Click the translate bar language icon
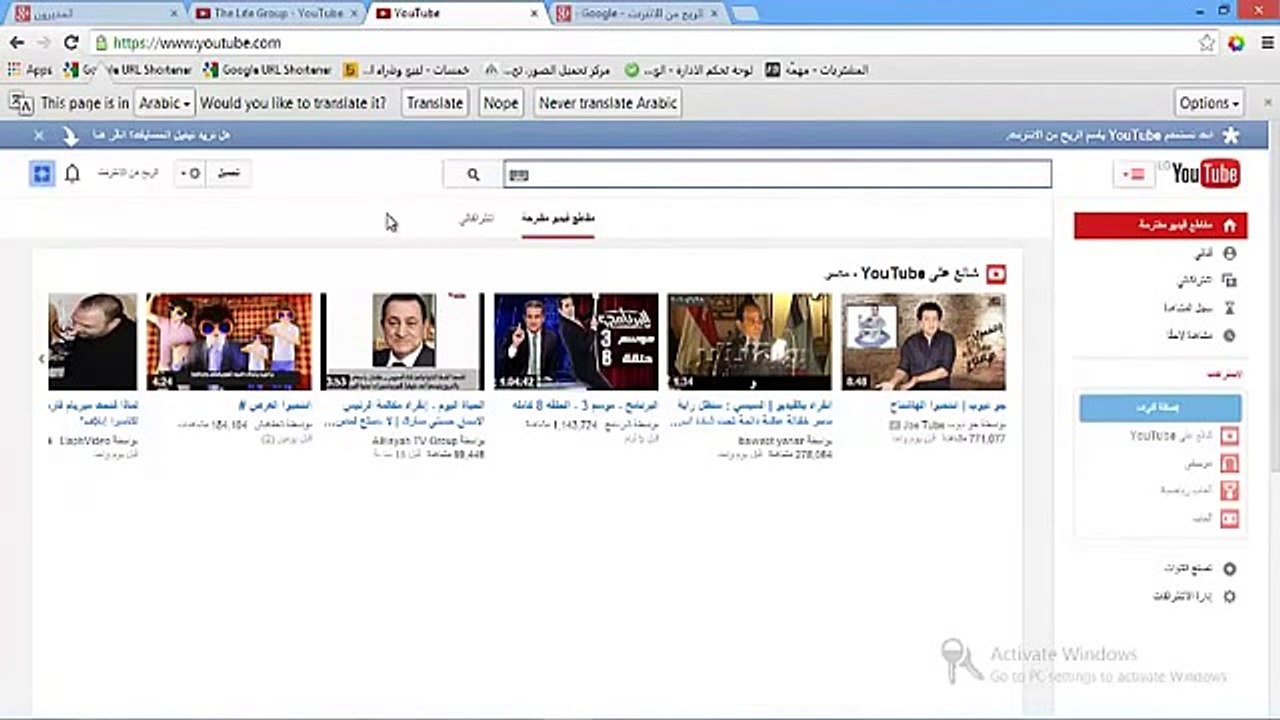The image size is (1280, 720). tap(21, 103)
